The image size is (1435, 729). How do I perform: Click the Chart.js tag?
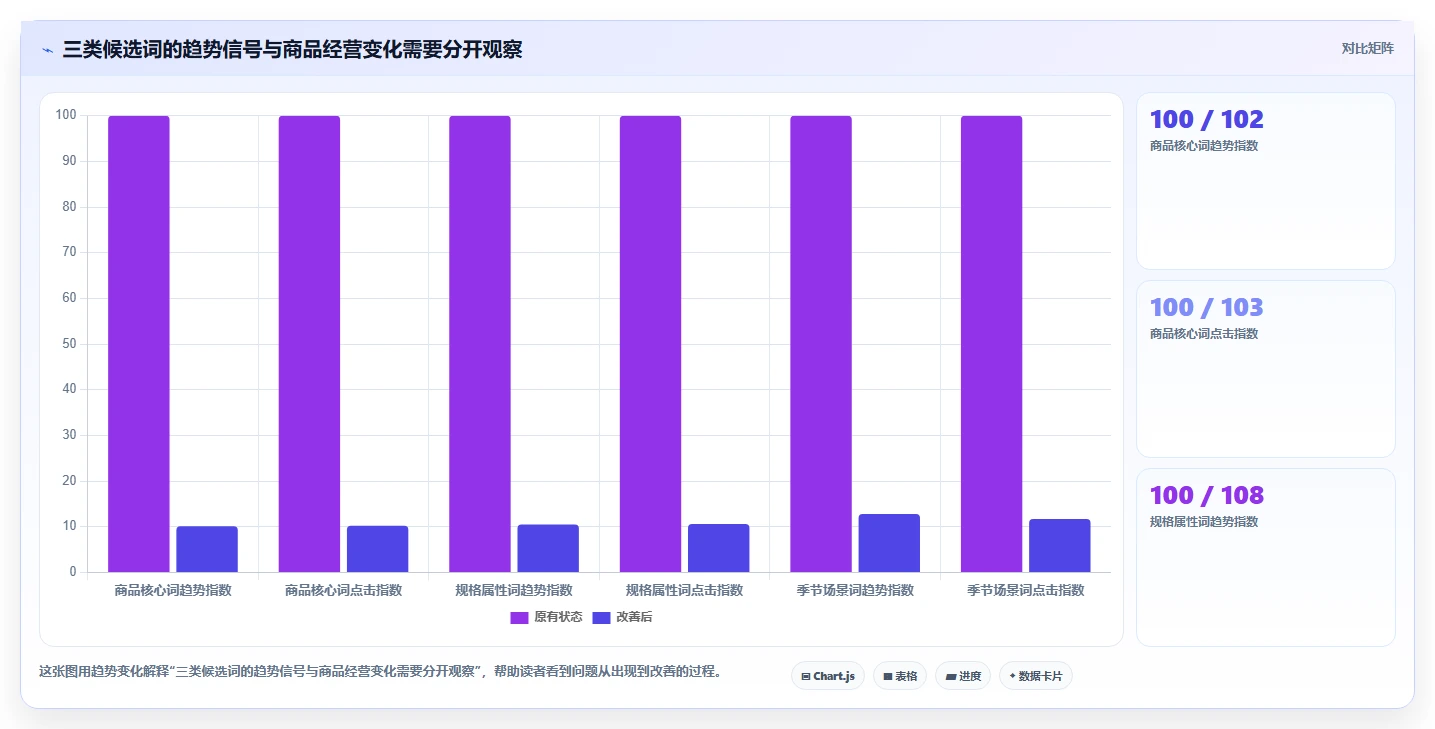point(827,676)
